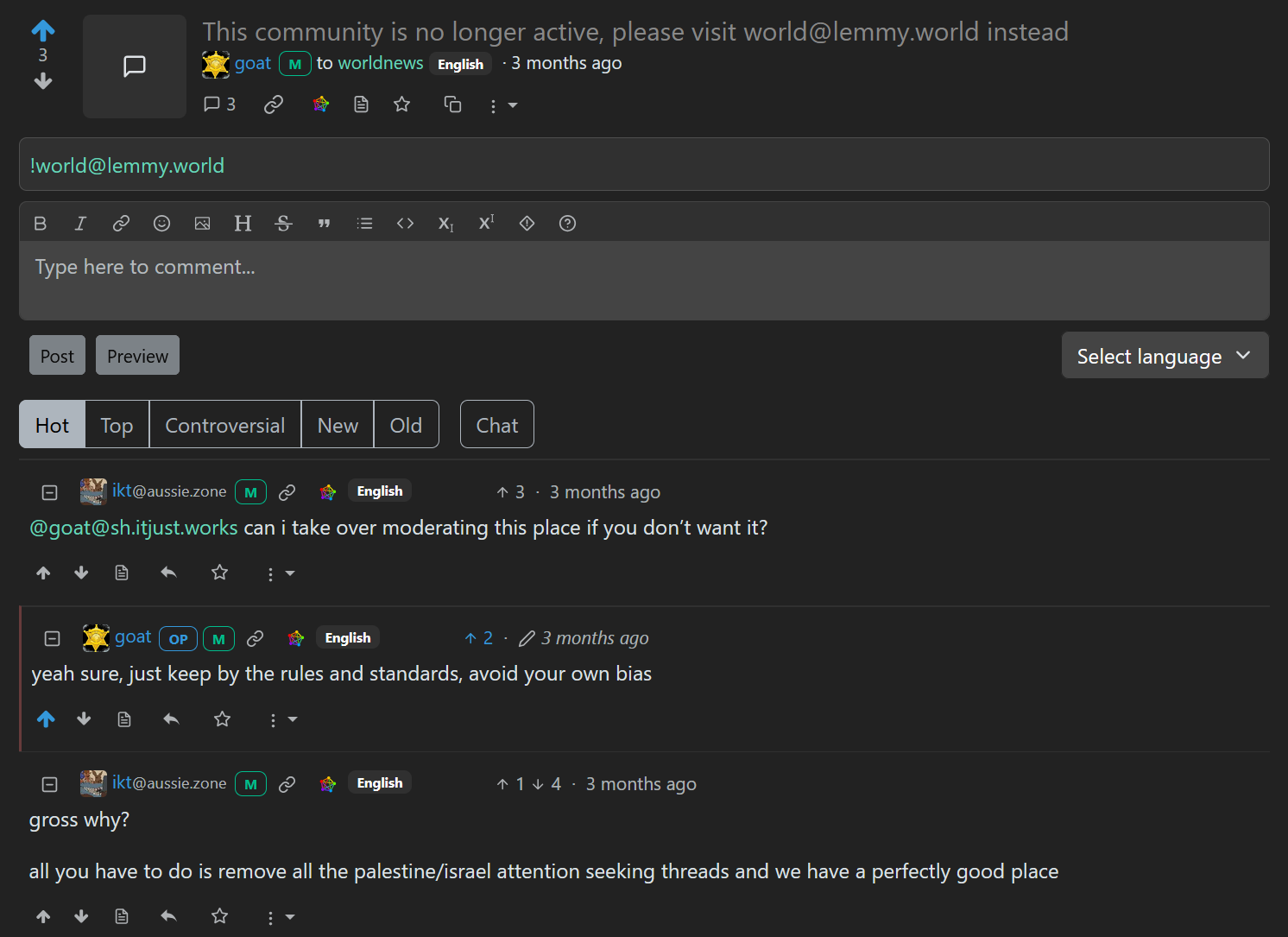The height and width of the screenshot is (937, 1288).
Task: Click the bold formatting icon in the editor
Action: click(40, 224)
